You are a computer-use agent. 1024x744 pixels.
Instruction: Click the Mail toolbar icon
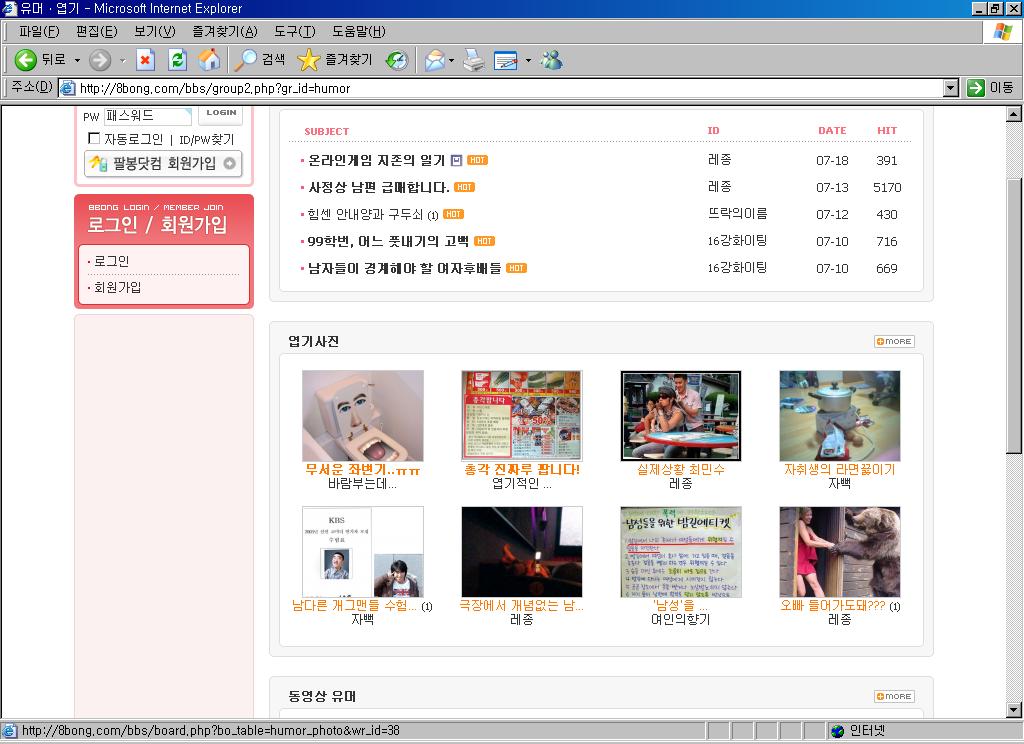coord(434,60)
